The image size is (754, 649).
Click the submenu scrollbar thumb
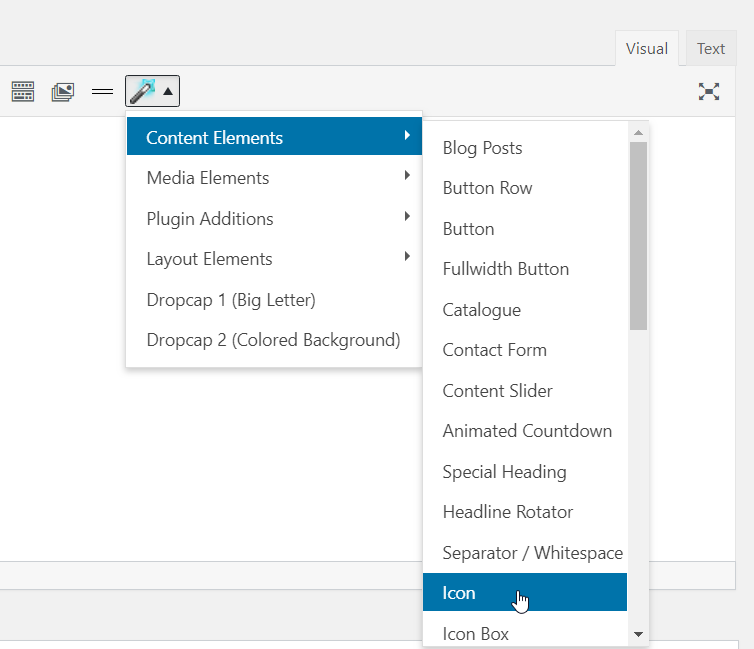point(638,236)
